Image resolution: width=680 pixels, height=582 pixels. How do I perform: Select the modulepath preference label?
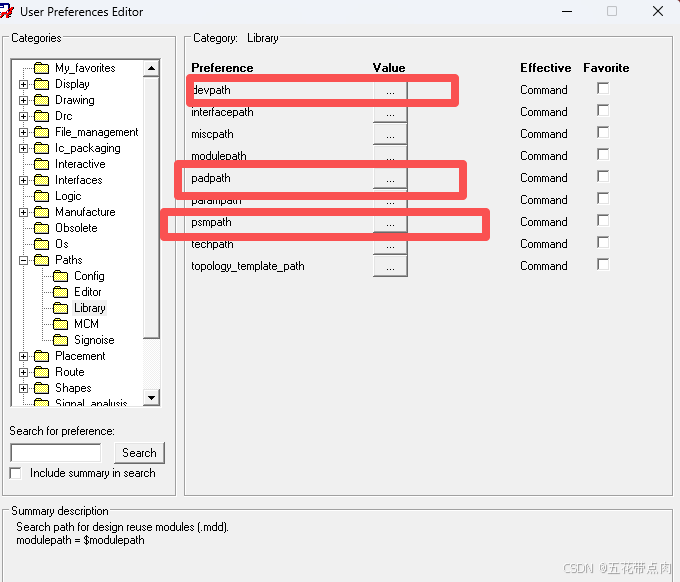219,156
